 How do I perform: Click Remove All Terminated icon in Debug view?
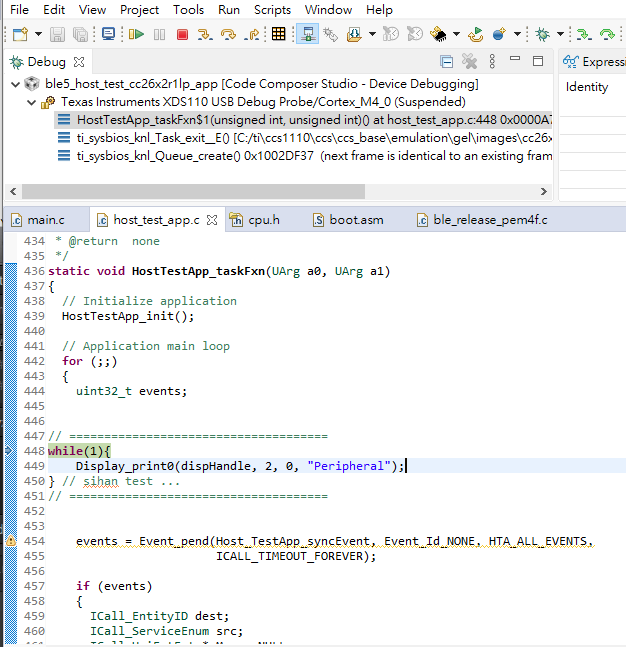(x=469, y=62)
